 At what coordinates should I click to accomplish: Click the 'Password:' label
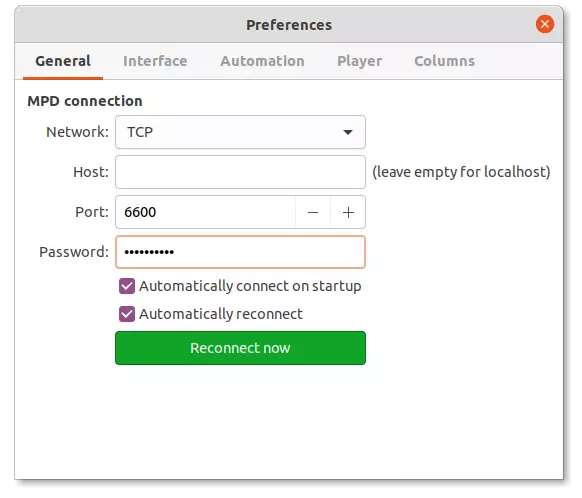click(x=74, y=252)
